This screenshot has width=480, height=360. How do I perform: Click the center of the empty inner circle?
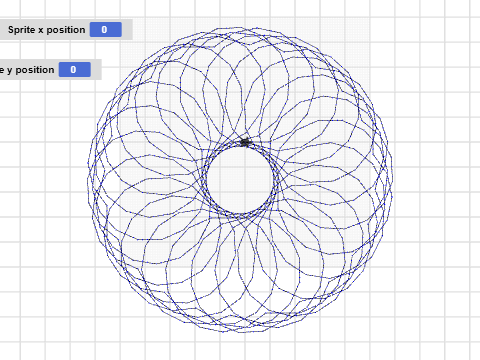point(240,180)
